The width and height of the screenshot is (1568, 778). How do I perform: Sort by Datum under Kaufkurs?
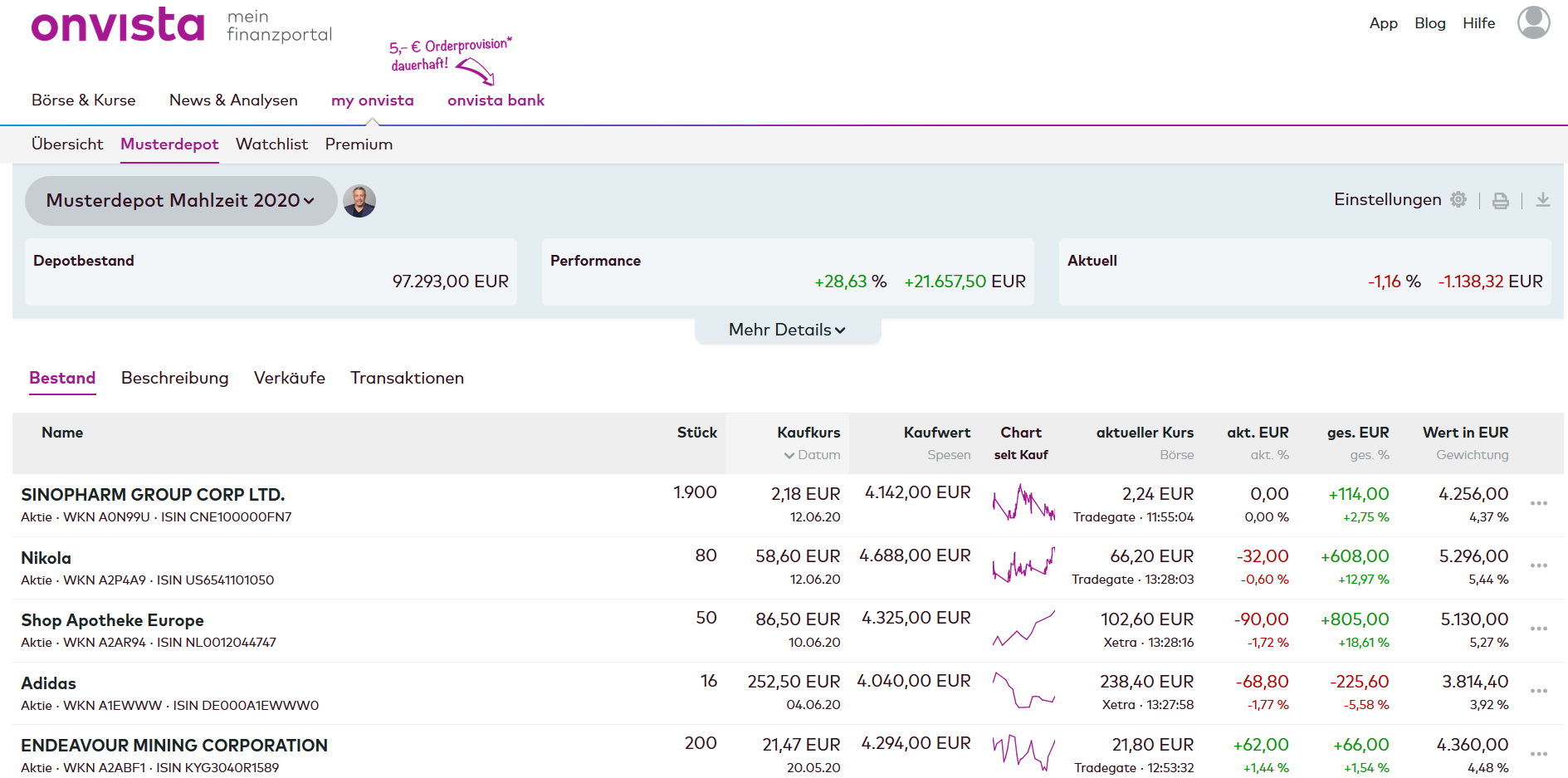812,455
